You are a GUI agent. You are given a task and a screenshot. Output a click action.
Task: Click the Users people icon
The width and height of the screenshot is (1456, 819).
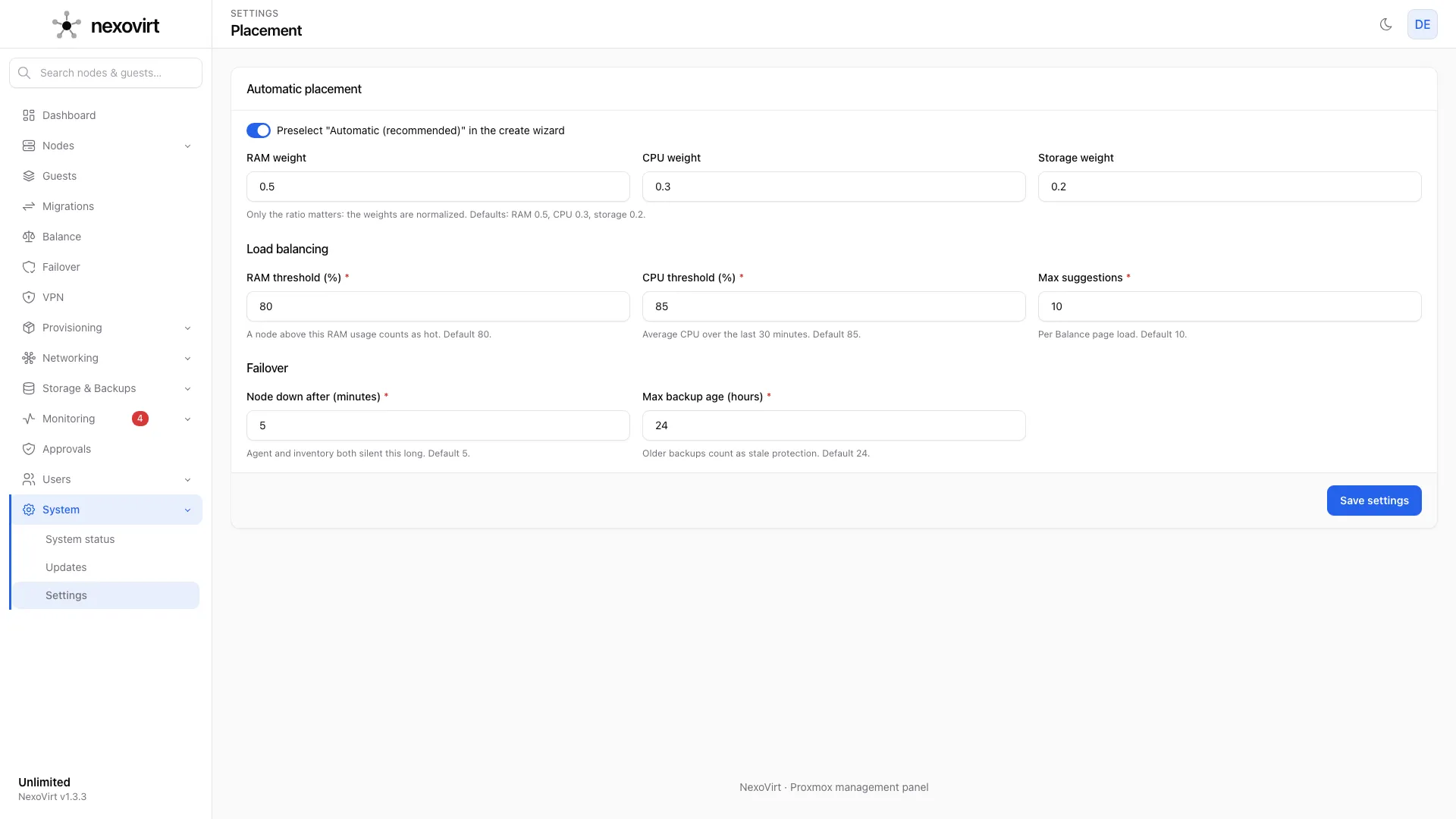[x=29, y=479]
